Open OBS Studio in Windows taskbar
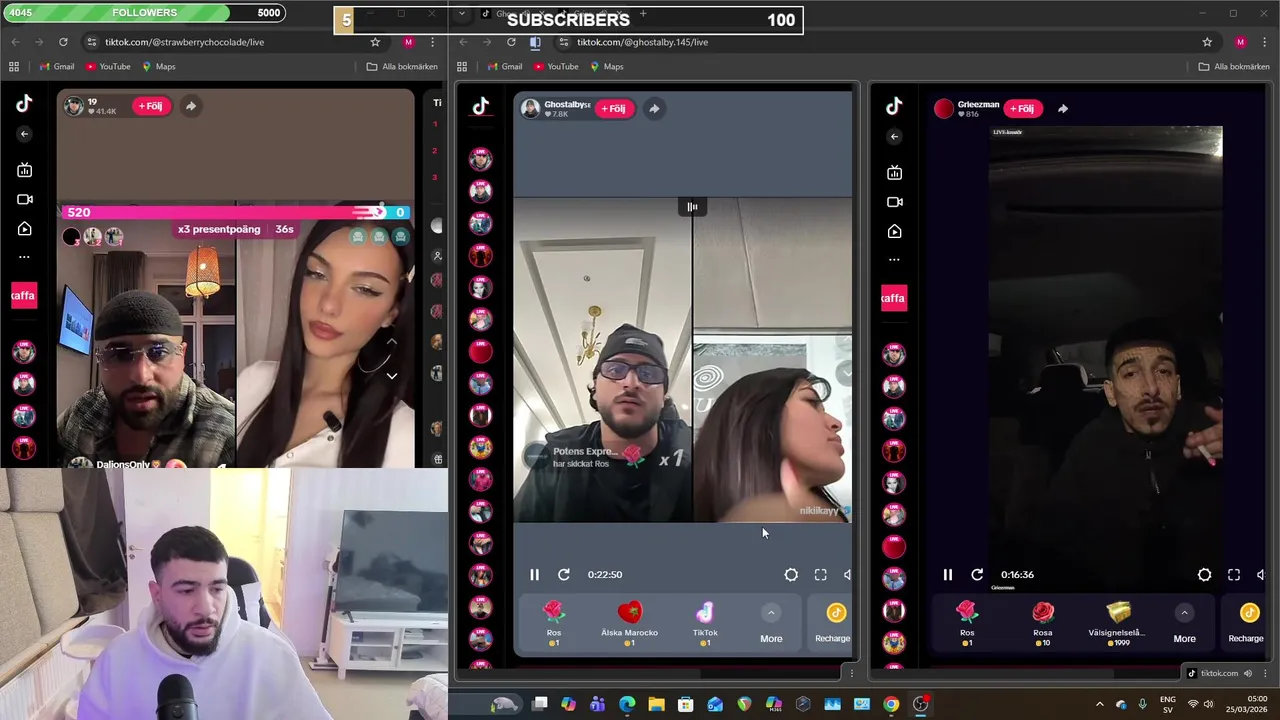 point(920,705)
